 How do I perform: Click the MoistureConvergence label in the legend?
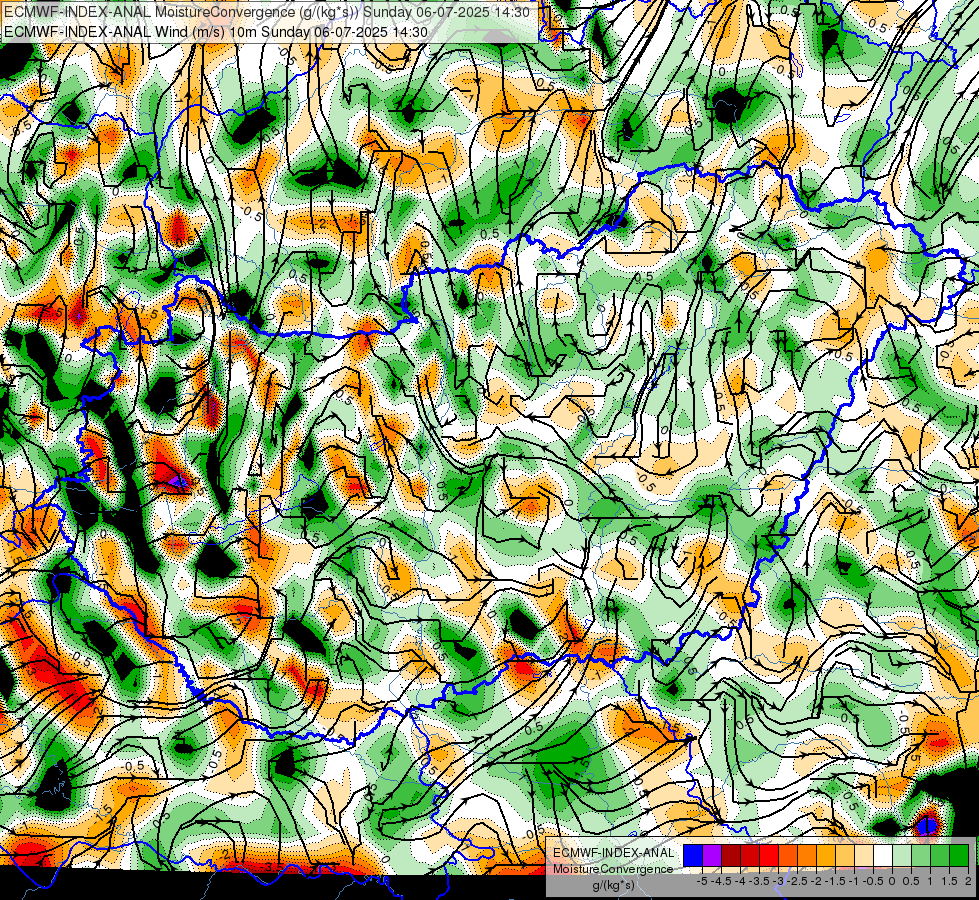pos(613,869)
